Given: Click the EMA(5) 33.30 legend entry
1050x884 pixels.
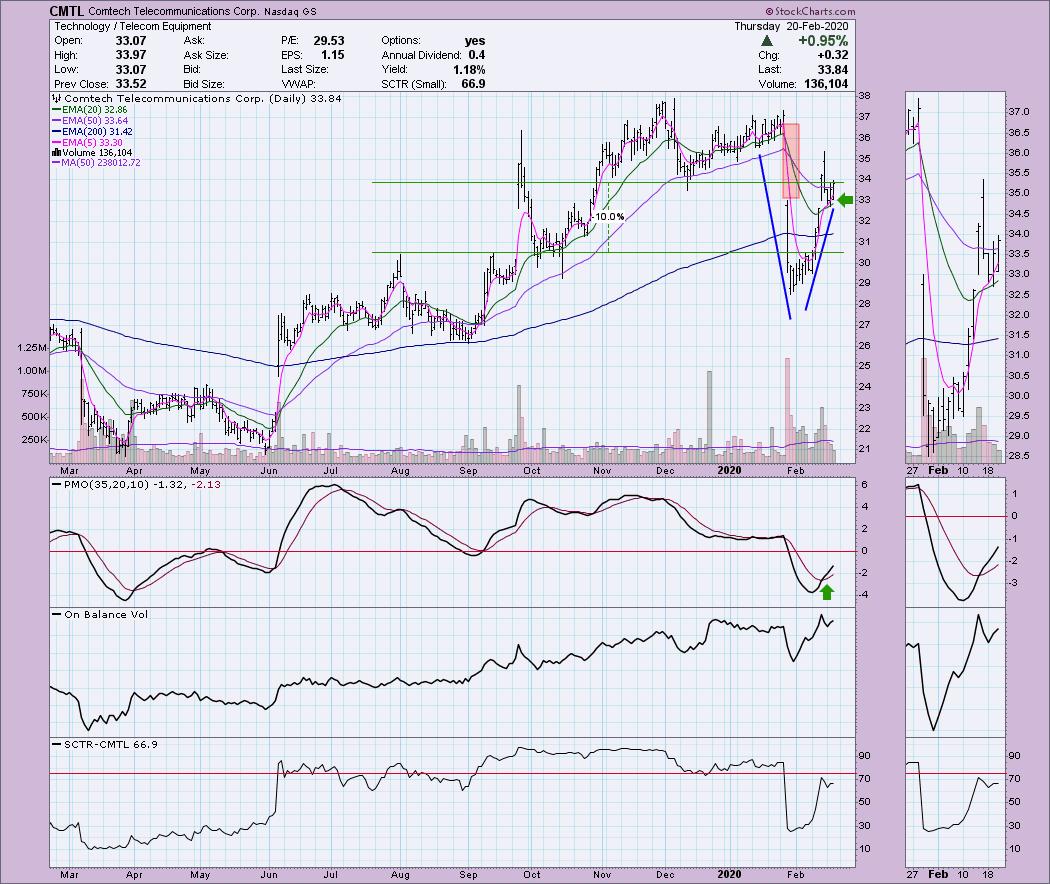Looking at the screenshot, I should (x=87, y=142).
